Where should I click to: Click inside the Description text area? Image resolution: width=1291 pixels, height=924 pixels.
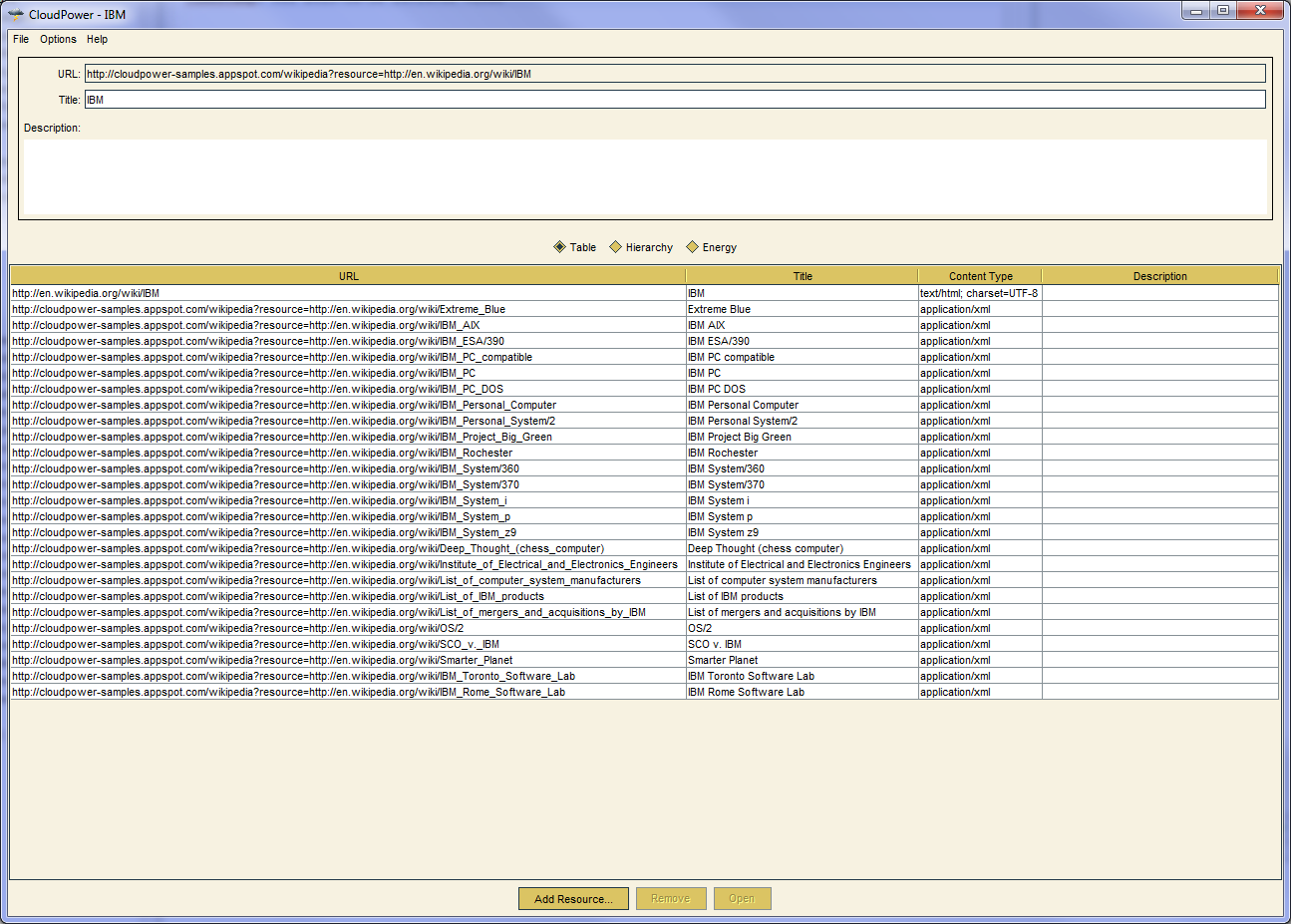coord(645,177)
